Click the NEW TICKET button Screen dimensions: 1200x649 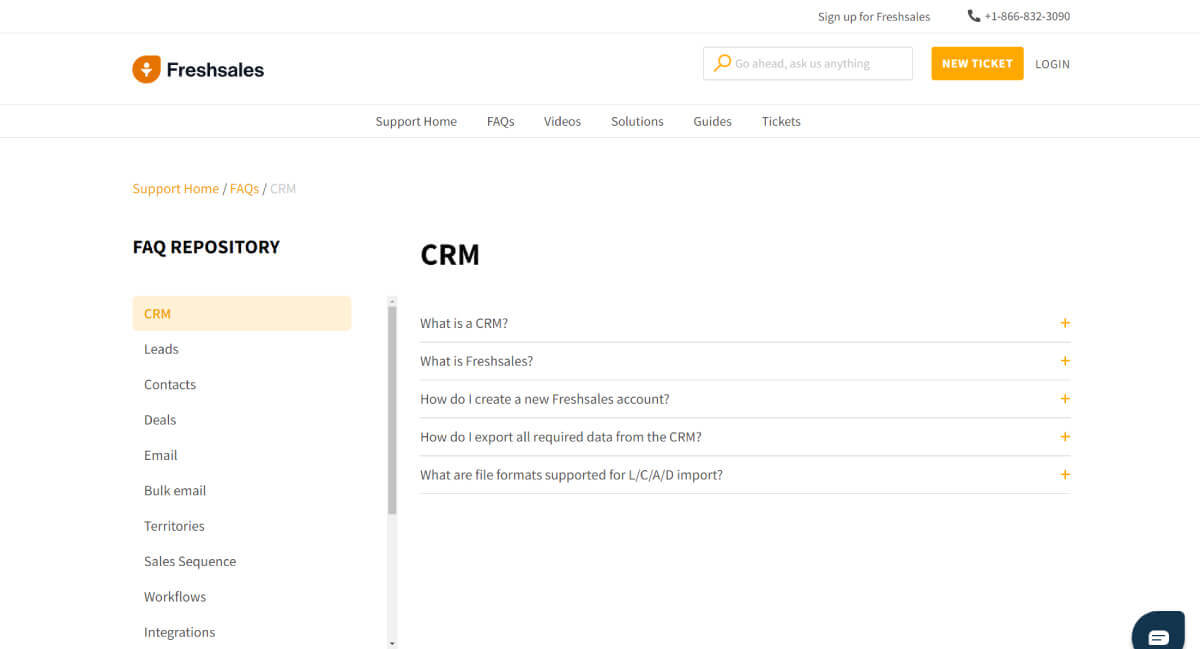(977, 63)
